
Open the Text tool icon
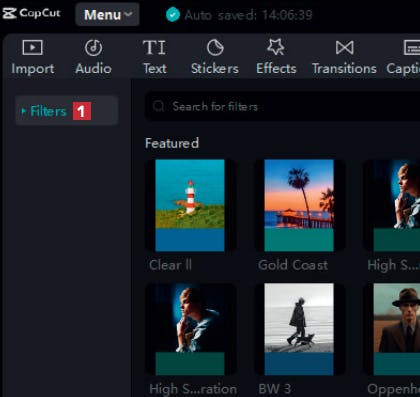pos(154,48)
